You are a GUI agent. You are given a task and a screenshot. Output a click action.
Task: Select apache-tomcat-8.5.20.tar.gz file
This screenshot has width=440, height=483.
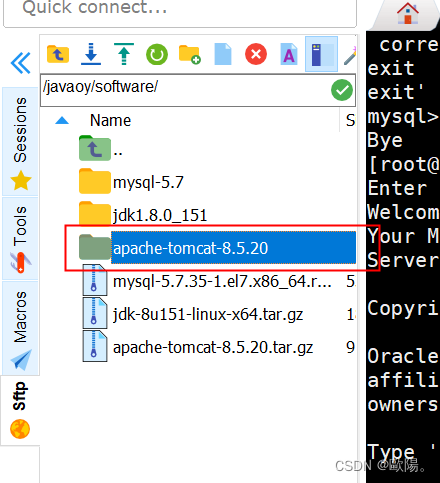pos(213,347)
